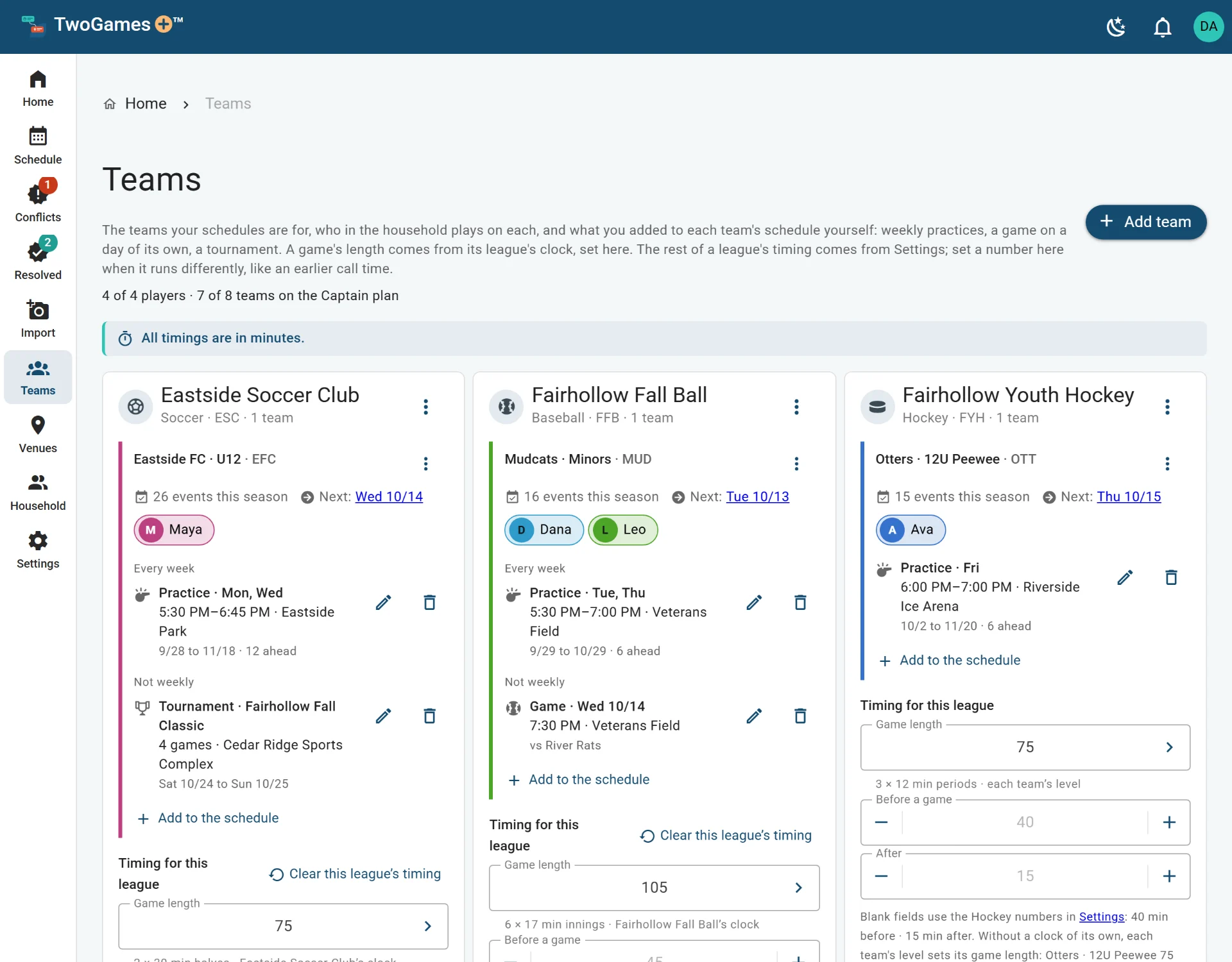Screen dimensions: 1232x962
Task: Toggle dark mode moon icon
Action: 1116,27
